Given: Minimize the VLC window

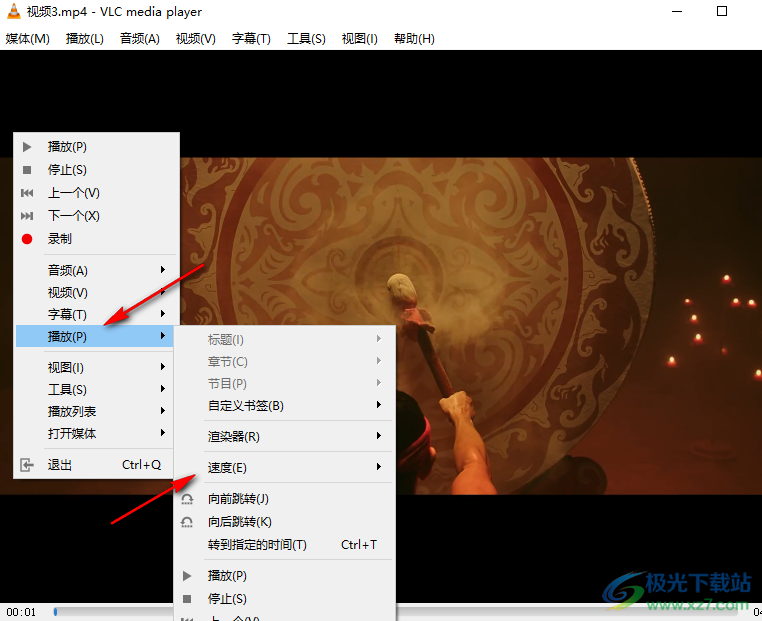Looking at the screenshot, I should point(677,11).
